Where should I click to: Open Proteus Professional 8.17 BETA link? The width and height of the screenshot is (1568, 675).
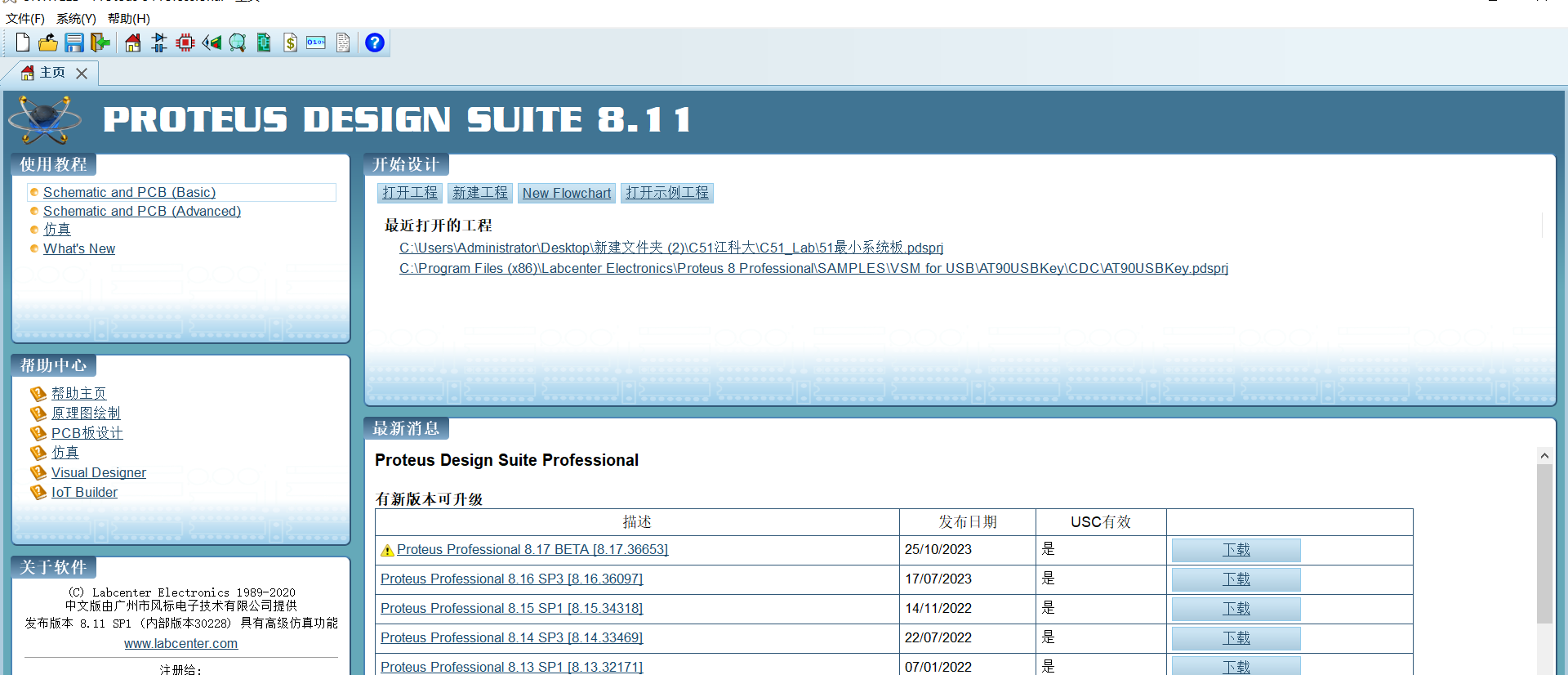pyautogui.click(x=532, y=549)
